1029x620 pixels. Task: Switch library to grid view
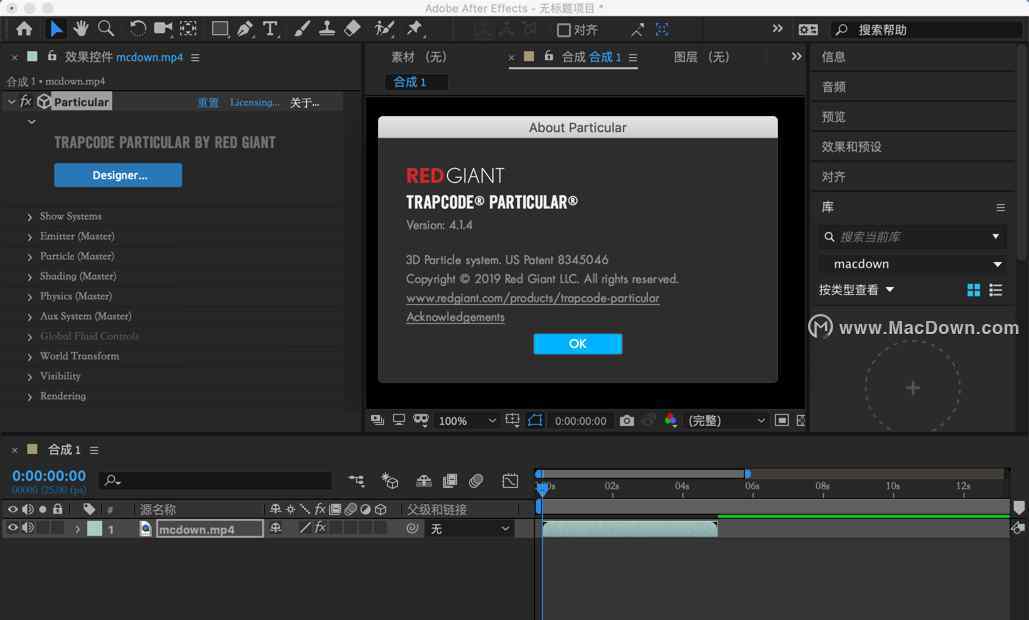974,290
